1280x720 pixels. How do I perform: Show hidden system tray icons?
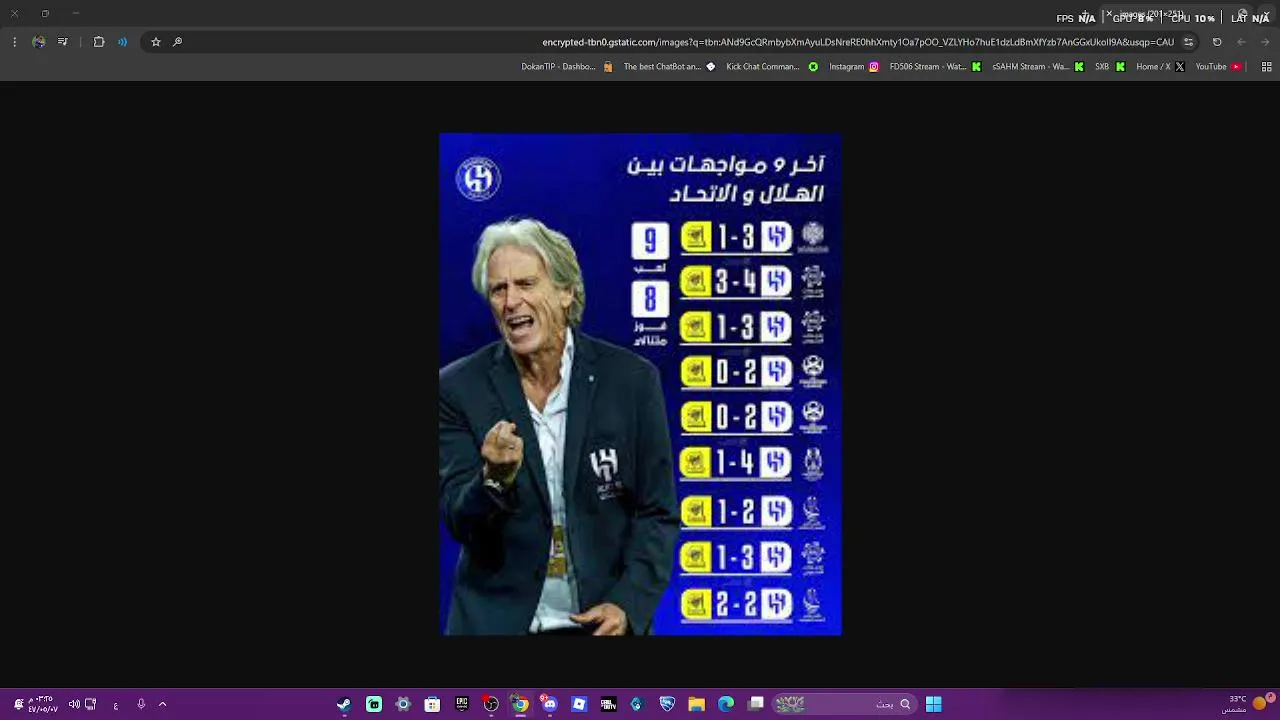pyautogui.click(x=162, y=704)
